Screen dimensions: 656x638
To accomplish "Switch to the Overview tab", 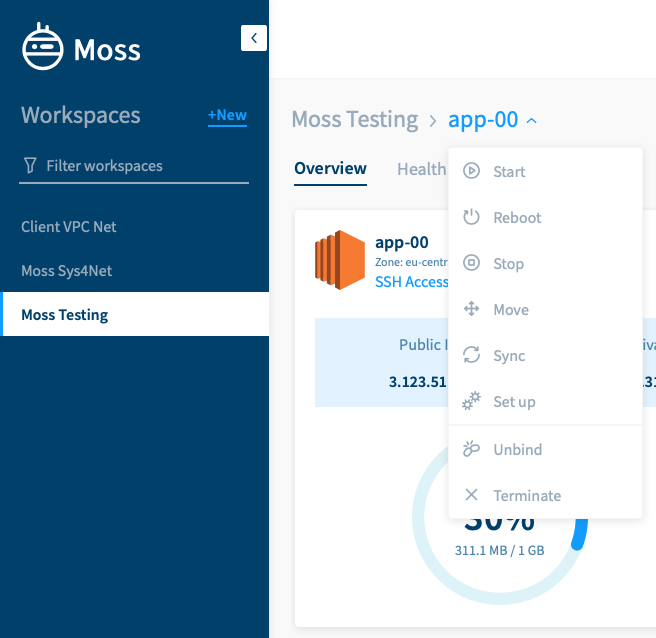I will [331, 169].
